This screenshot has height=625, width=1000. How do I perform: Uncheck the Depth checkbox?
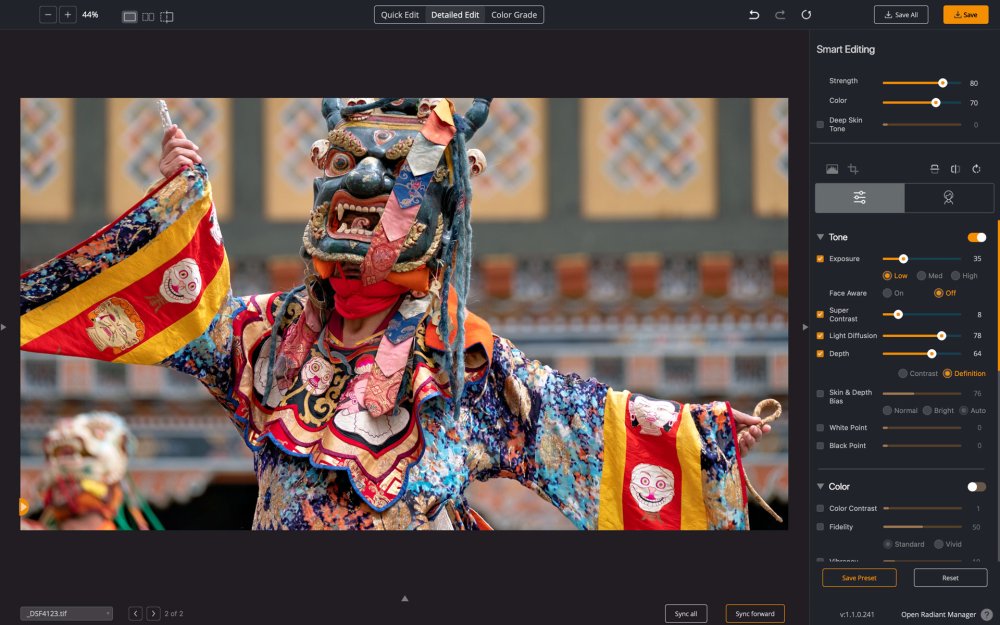coord(820,353)
